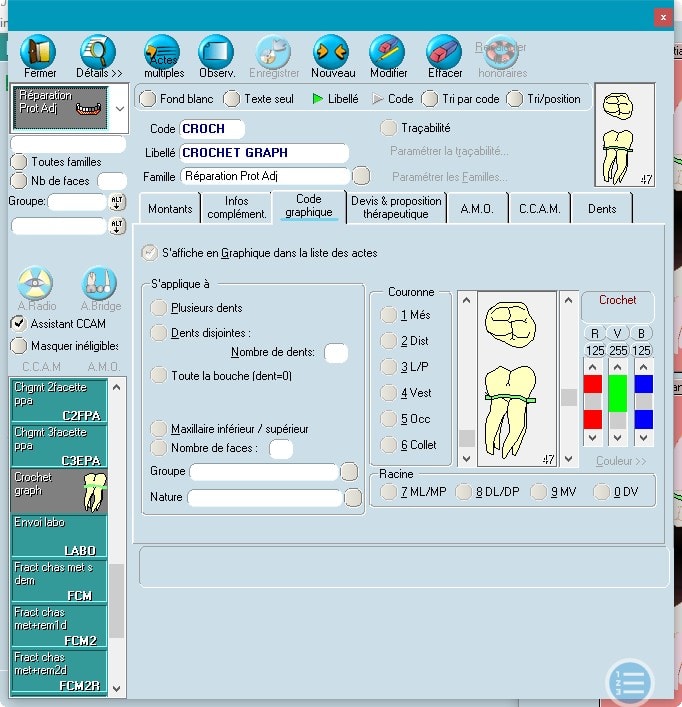The image size is (682, 707).
Task: Enable the Toutes familles option
Action: click(x=18, y=162)
